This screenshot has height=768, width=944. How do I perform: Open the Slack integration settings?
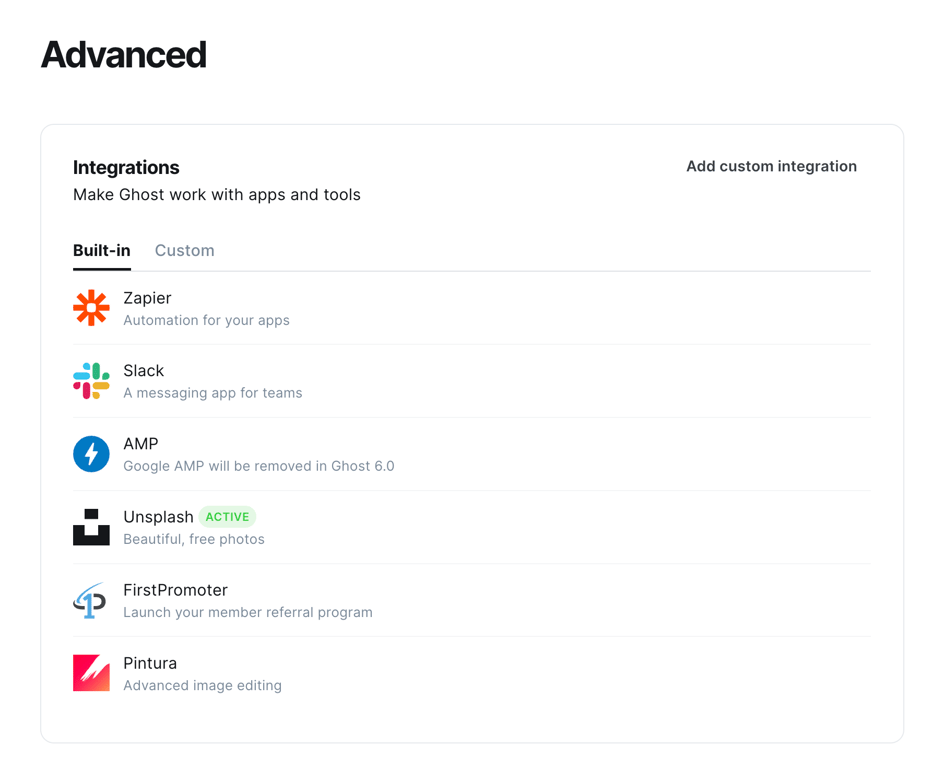click(x=143, y=371)
